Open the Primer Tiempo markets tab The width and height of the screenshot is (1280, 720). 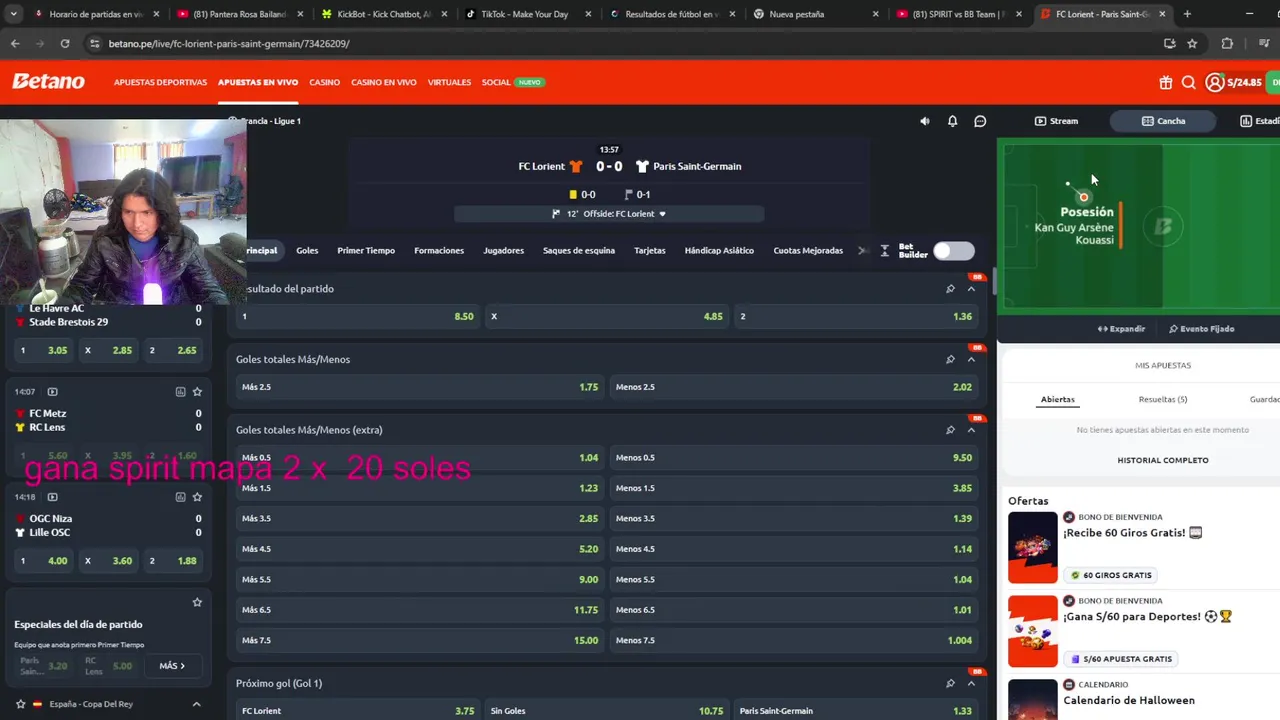(366, 251)
